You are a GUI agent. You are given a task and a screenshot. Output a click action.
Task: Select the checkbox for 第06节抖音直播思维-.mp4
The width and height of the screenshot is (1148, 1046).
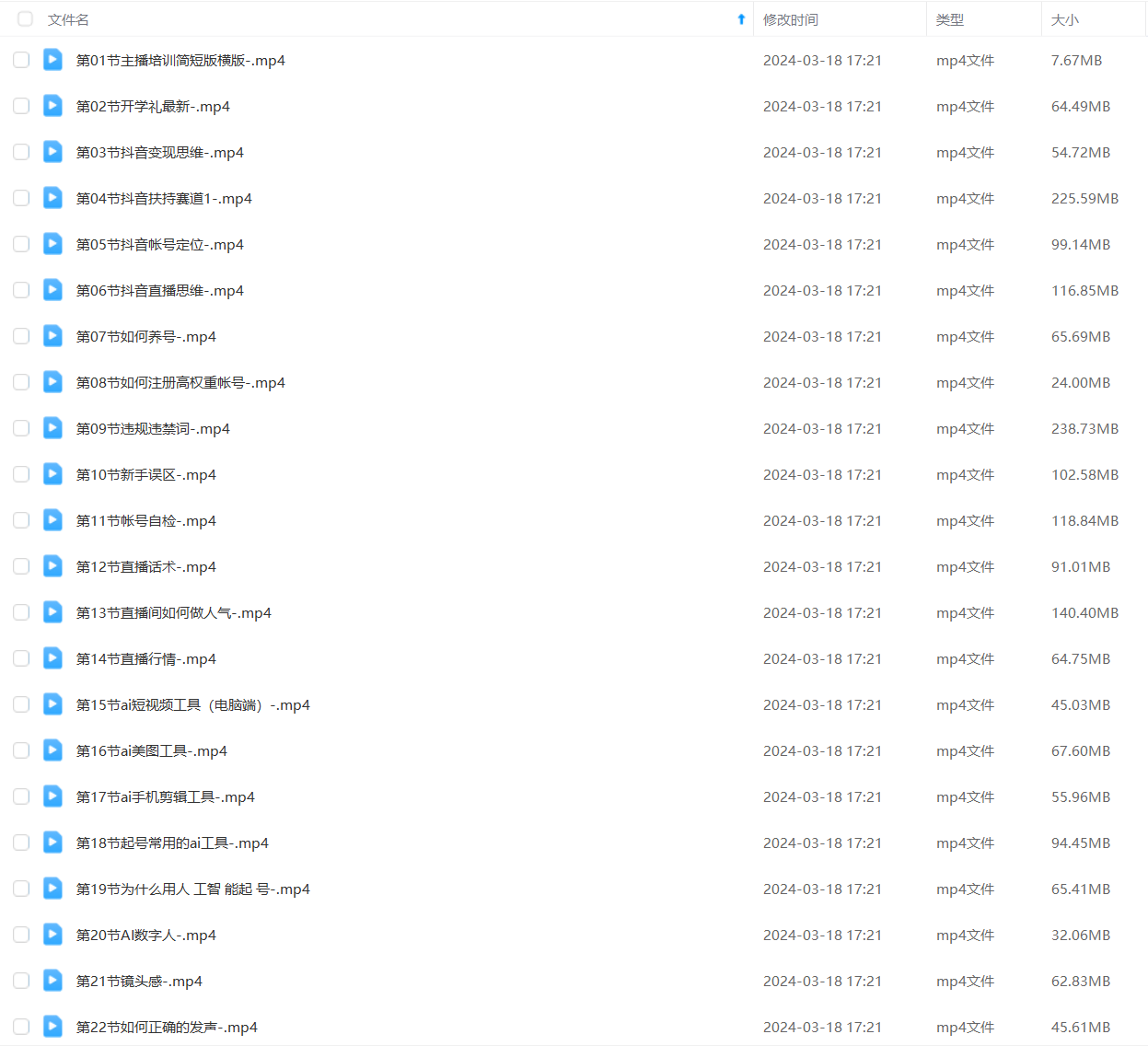coord(21,290)
